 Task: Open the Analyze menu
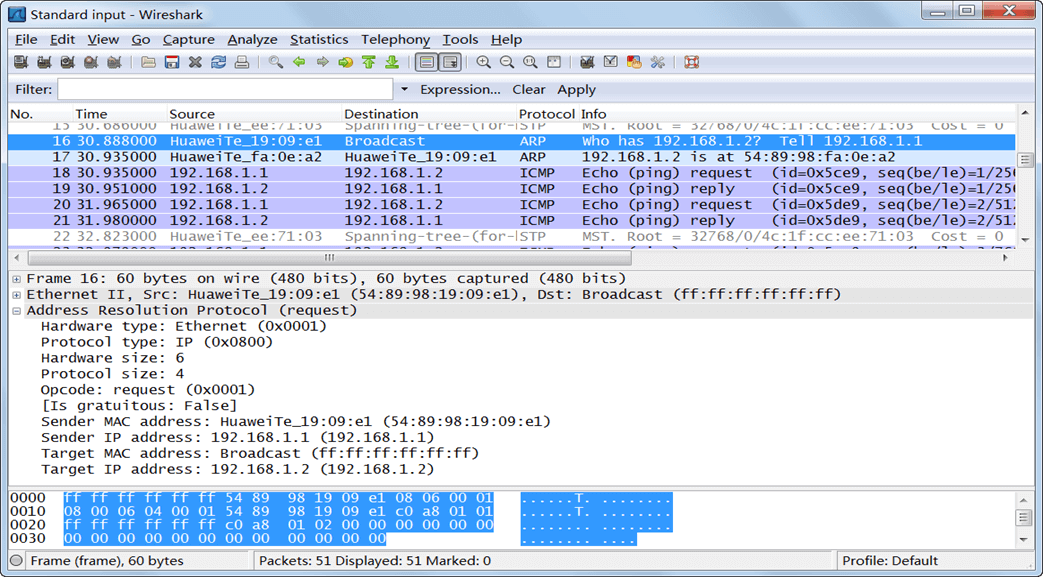(x=252, y=40)
